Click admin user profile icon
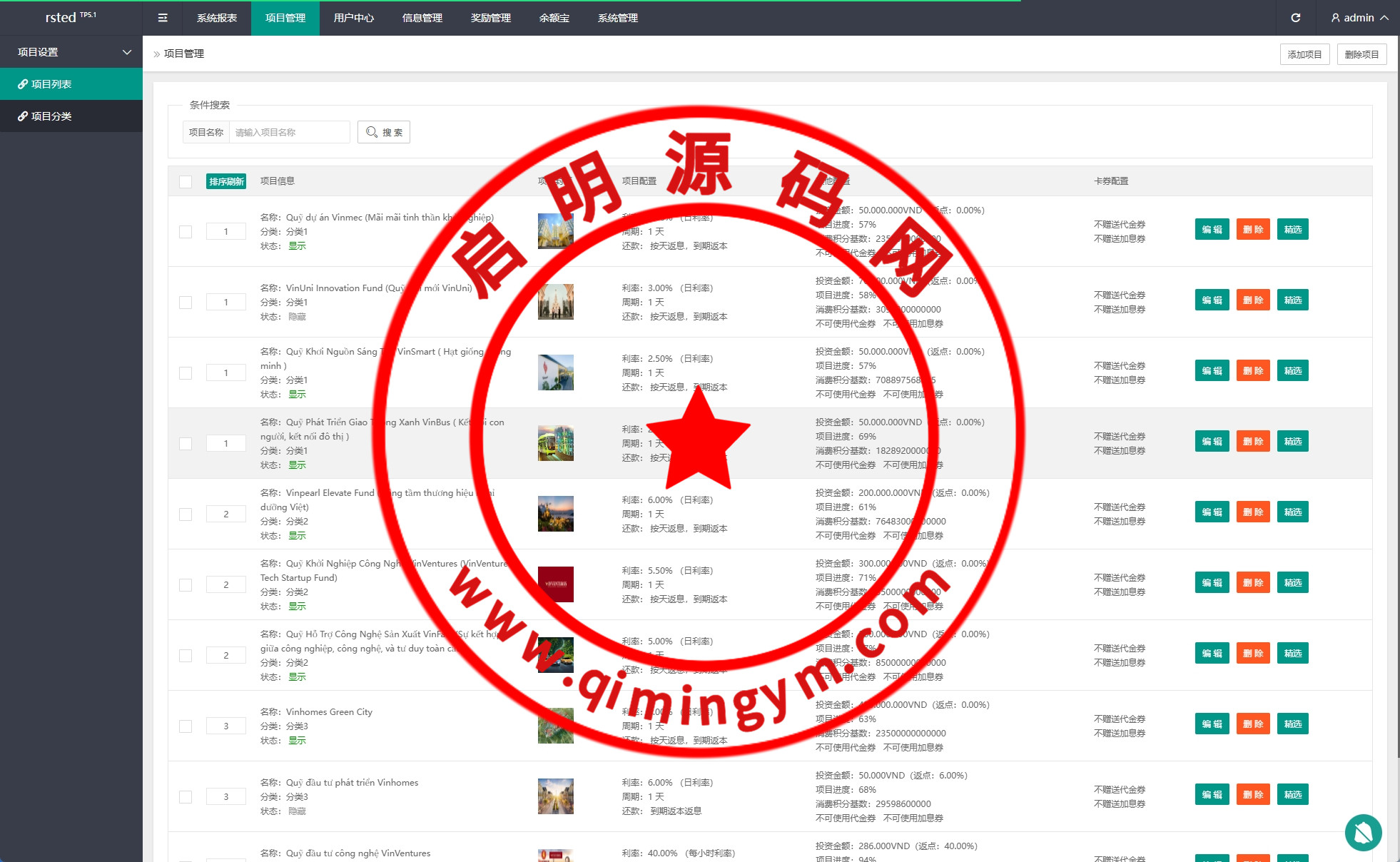Screen dimensions: 1400x862 point(1335,18)
